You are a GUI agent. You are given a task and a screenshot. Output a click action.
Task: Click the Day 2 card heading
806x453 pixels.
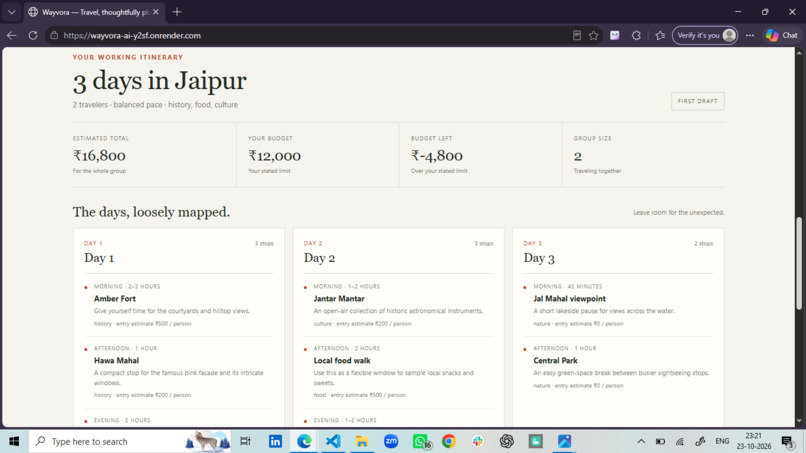319,258
